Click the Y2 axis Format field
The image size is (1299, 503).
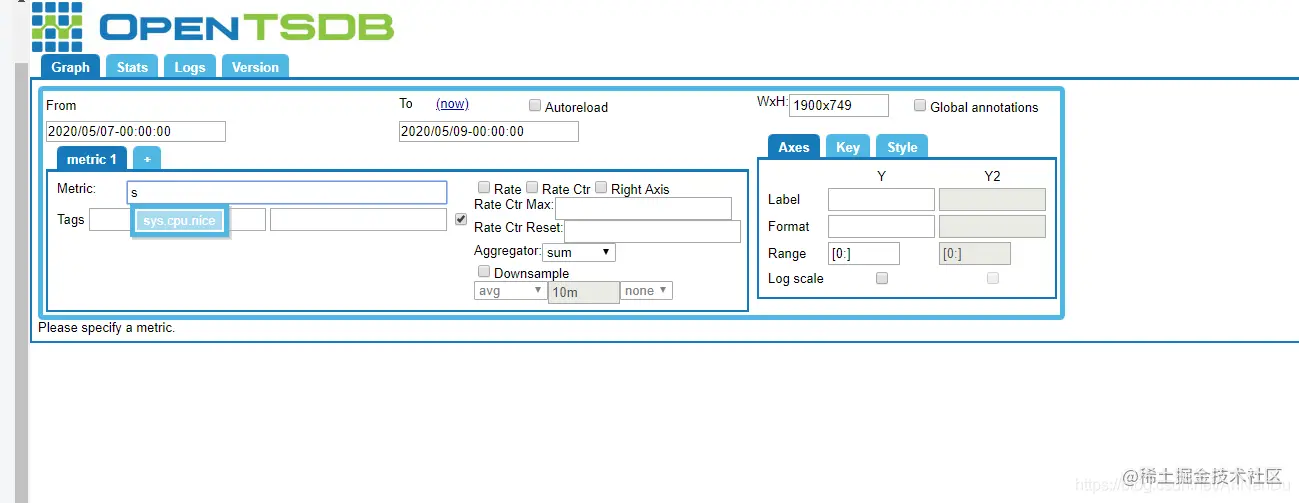[x=992, y=226]
